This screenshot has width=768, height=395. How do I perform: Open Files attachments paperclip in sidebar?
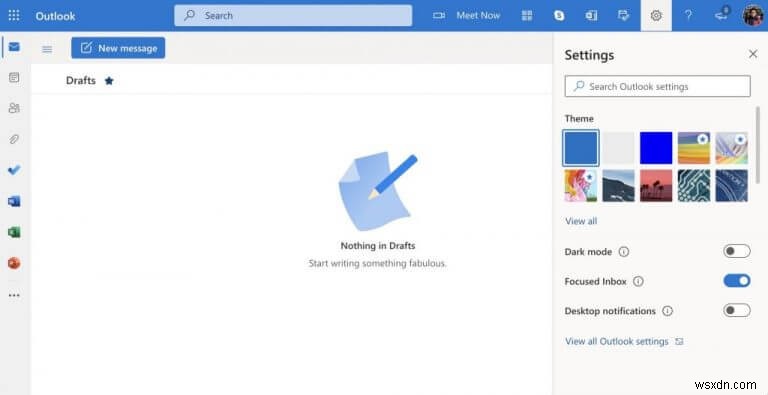(x=14, y=139)
